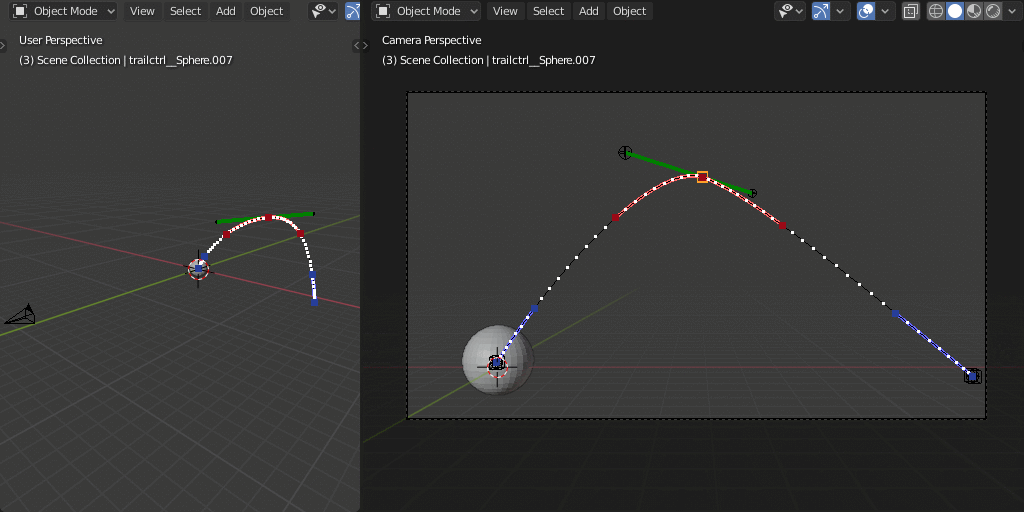
Task: Switch to rendered viewport shading
Action: pyautogui.click(x=993, y=11)
